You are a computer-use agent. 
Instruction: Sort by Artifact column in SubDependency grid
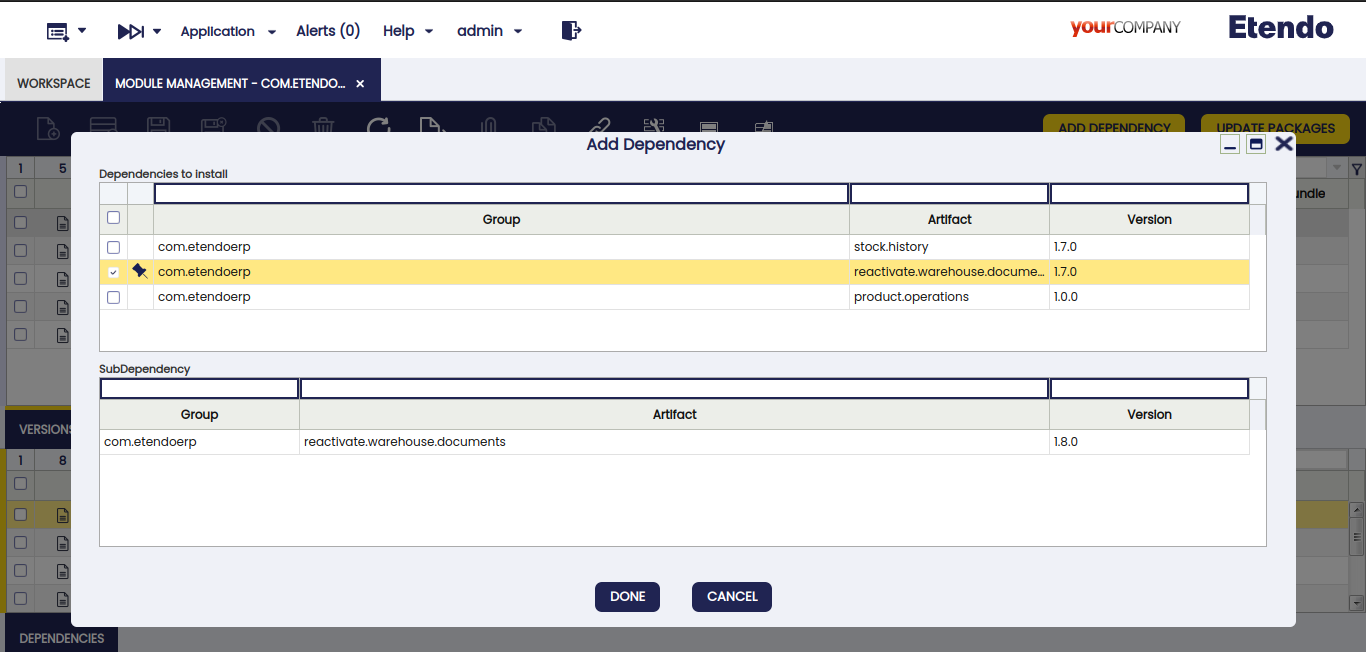coord(674,414)
